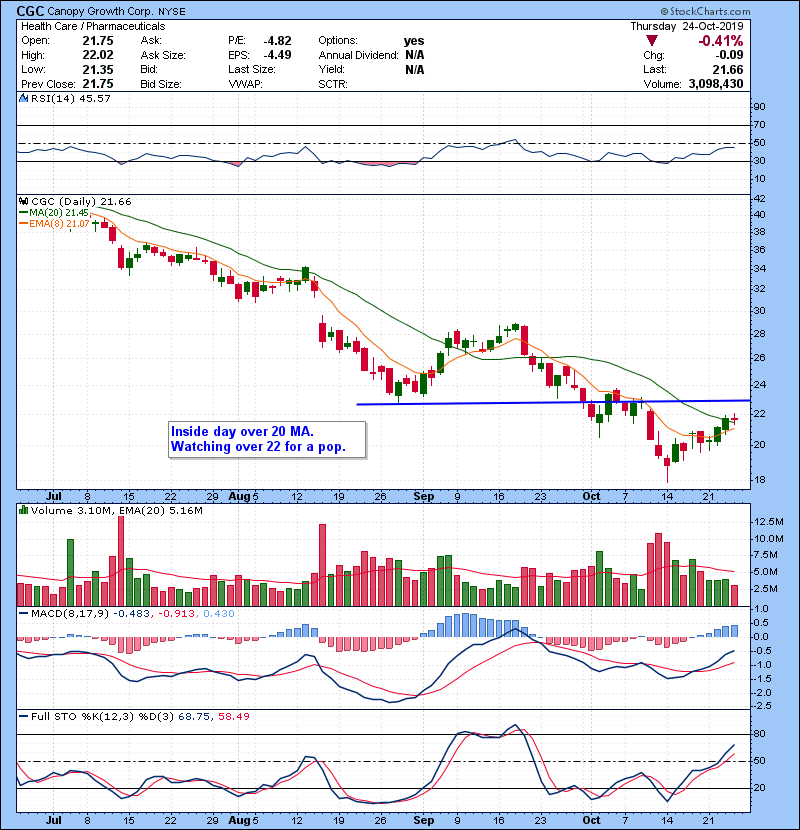Viewport: 800px width, 830px height.
Task: Click the RSI indicator icon beside RSI(14)
Action: click(x=23, y=98)
